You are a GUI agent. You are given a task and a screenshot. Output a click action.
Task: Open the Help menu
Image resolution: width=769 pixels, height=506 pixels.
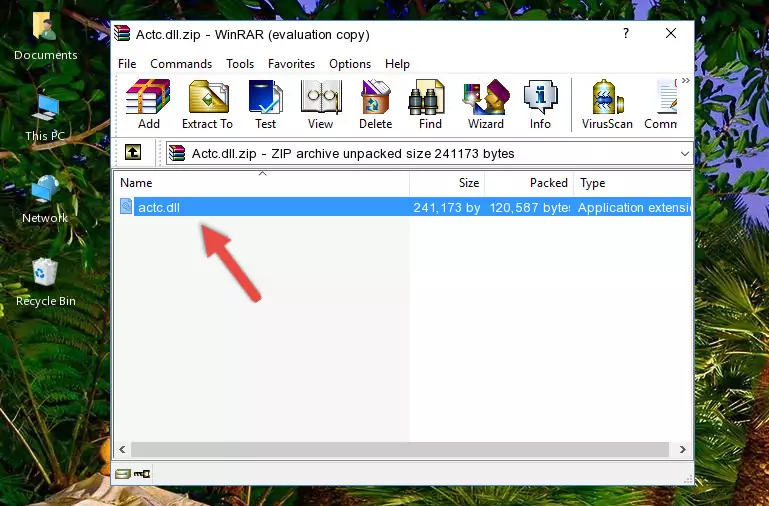tap(397, 64)
